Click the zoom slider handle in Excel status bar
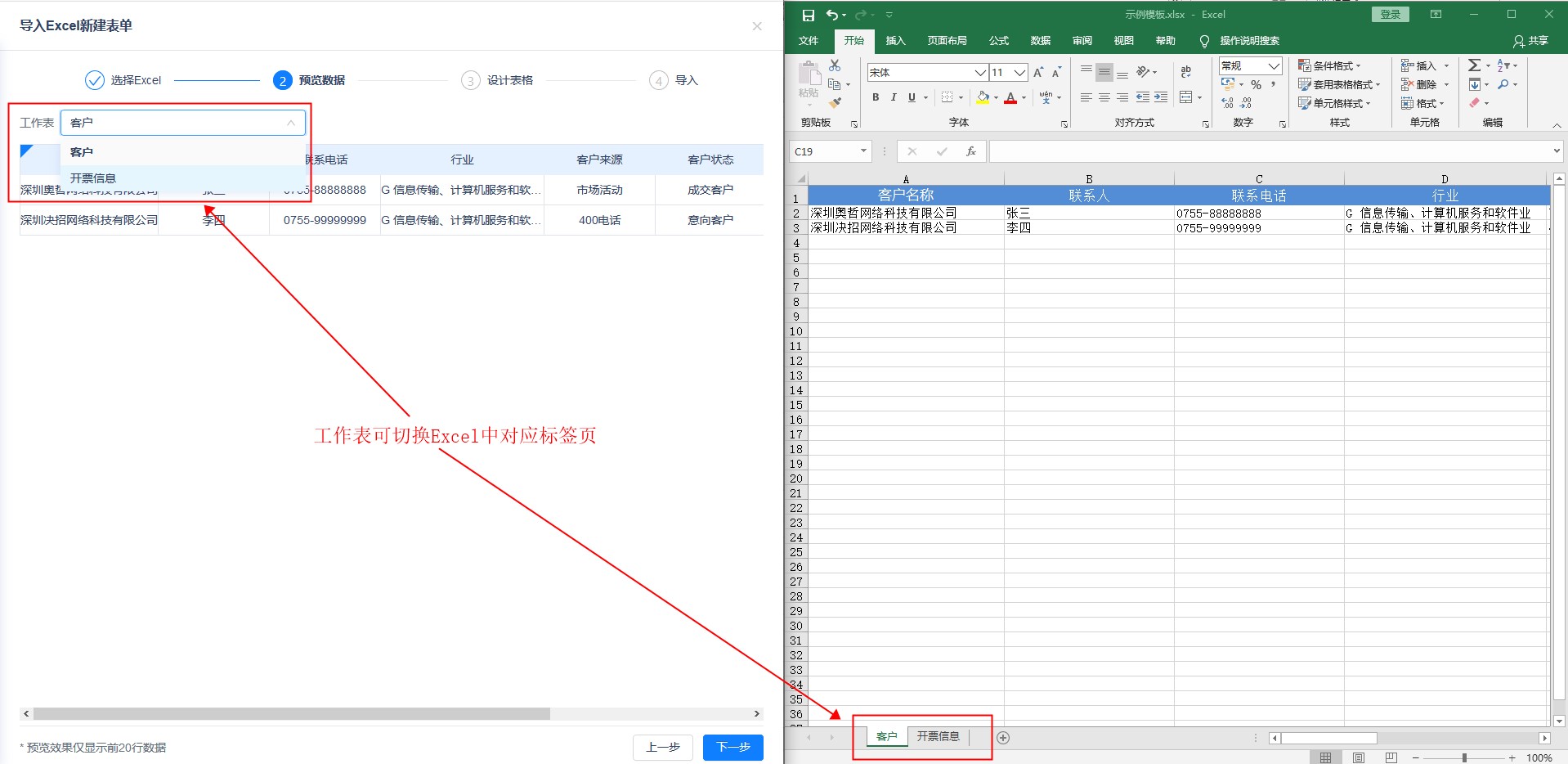Screen dimensions: 1568x764 pyautogui.click(x=1464, y=758)
